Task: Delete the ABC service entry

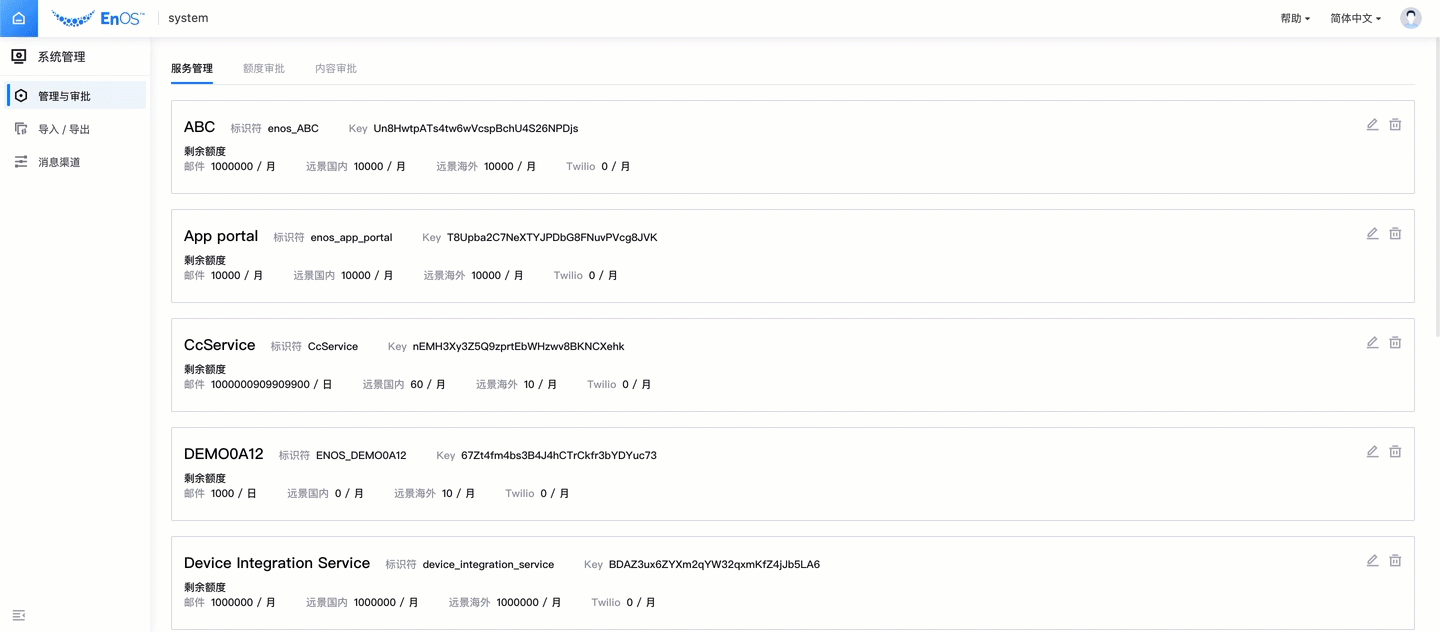Action: (1395, 125)
